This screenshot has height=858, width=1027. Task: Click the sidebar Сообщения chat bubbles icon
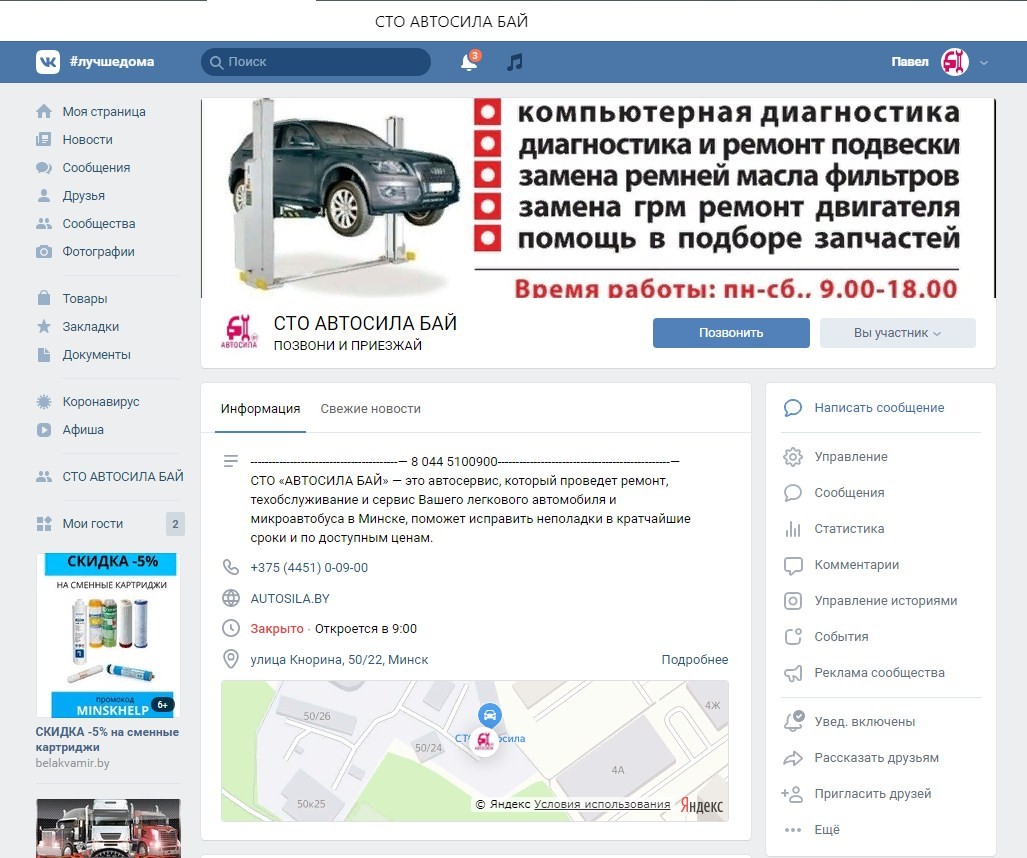[44, 168]
